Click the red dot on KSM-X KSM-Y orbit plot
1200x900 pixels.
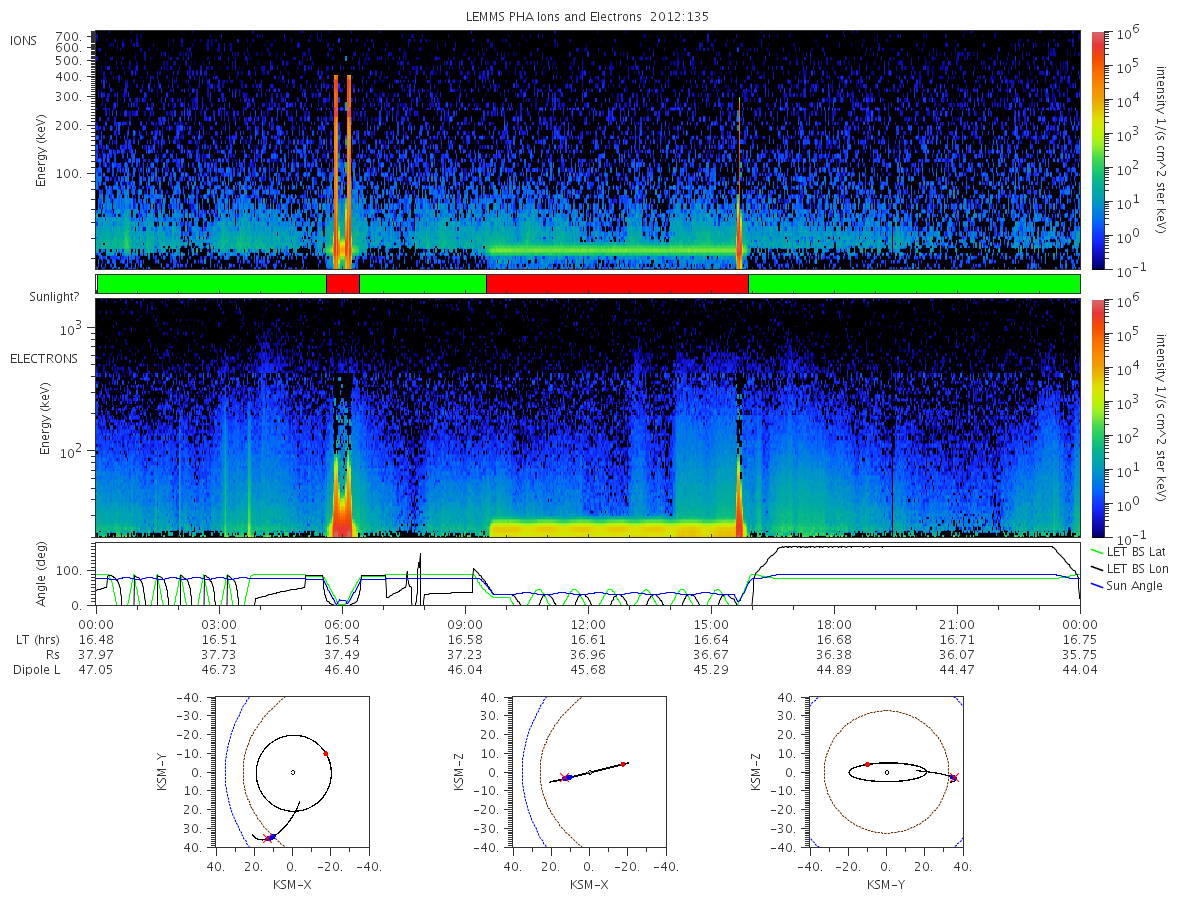point(325,753)
